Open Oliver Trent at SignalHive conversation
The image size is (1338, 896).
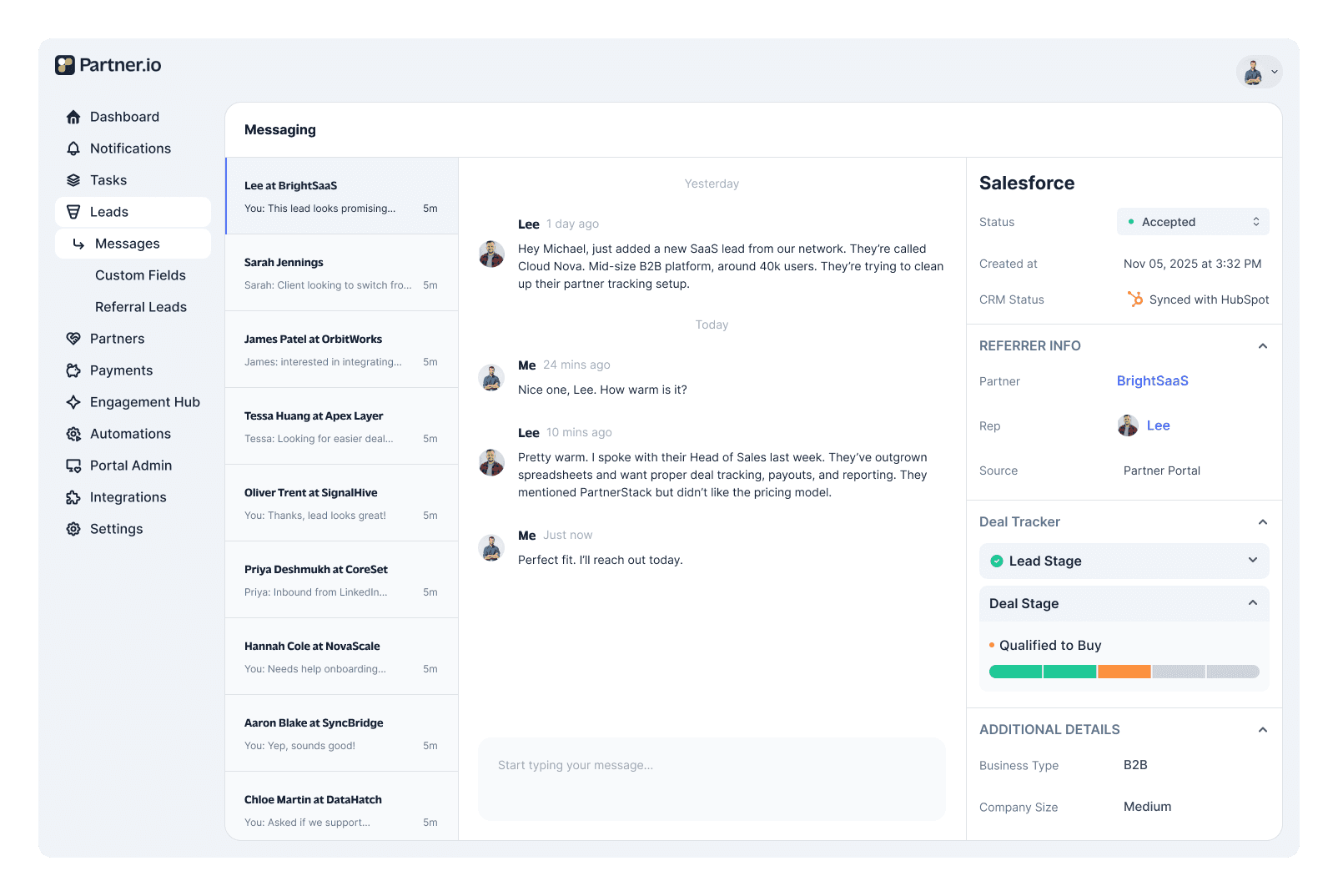[x=342, y=503]
